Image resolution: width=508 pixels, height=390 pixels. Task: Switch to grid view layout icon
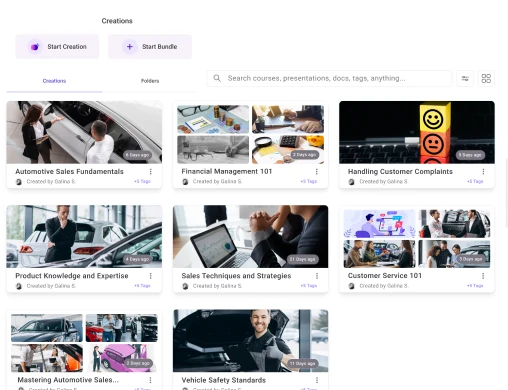click(x=486, y=78)
